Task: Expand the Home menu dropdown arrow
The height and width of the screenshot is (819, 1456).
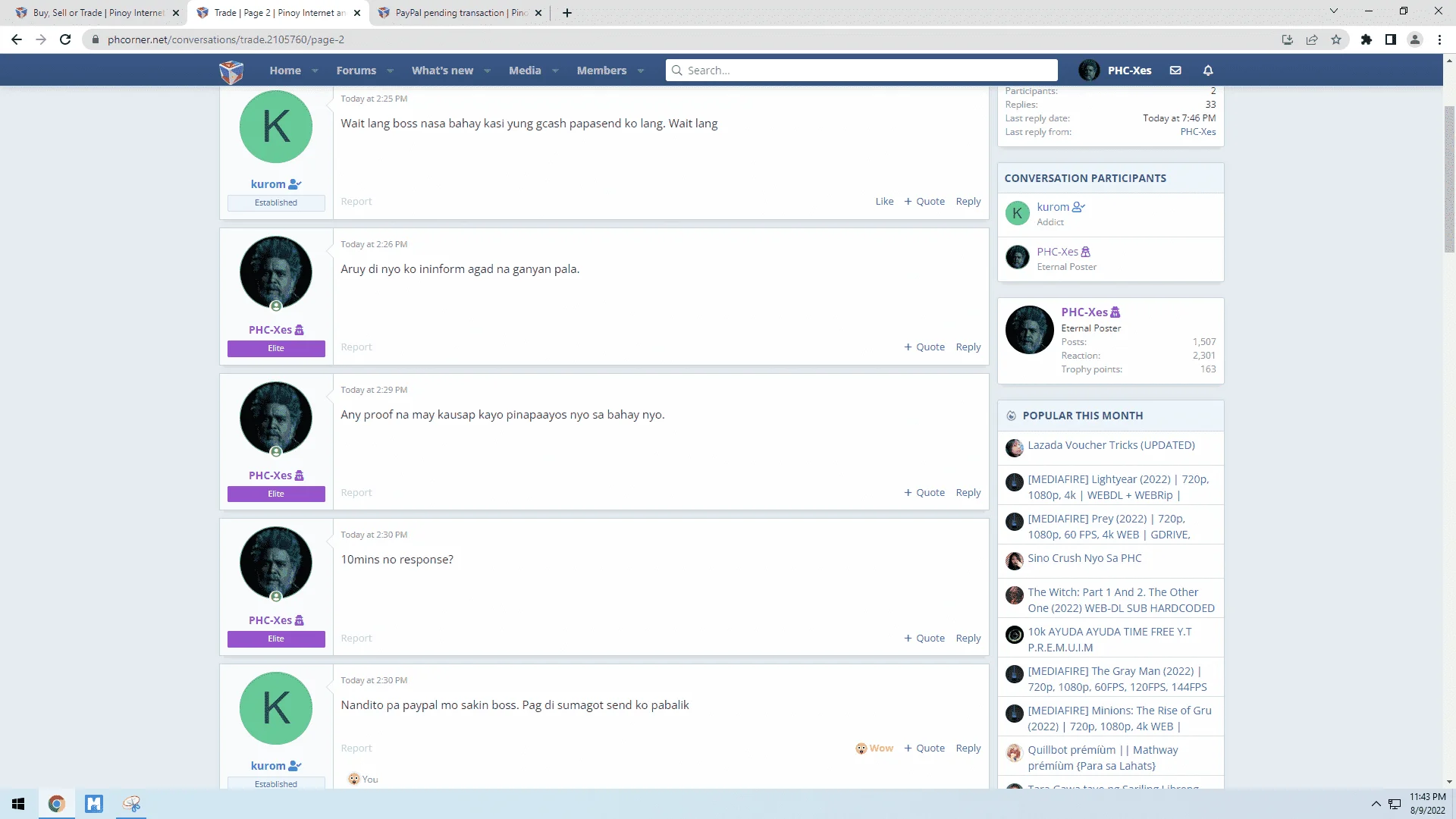Action: [x=315, y=71]
